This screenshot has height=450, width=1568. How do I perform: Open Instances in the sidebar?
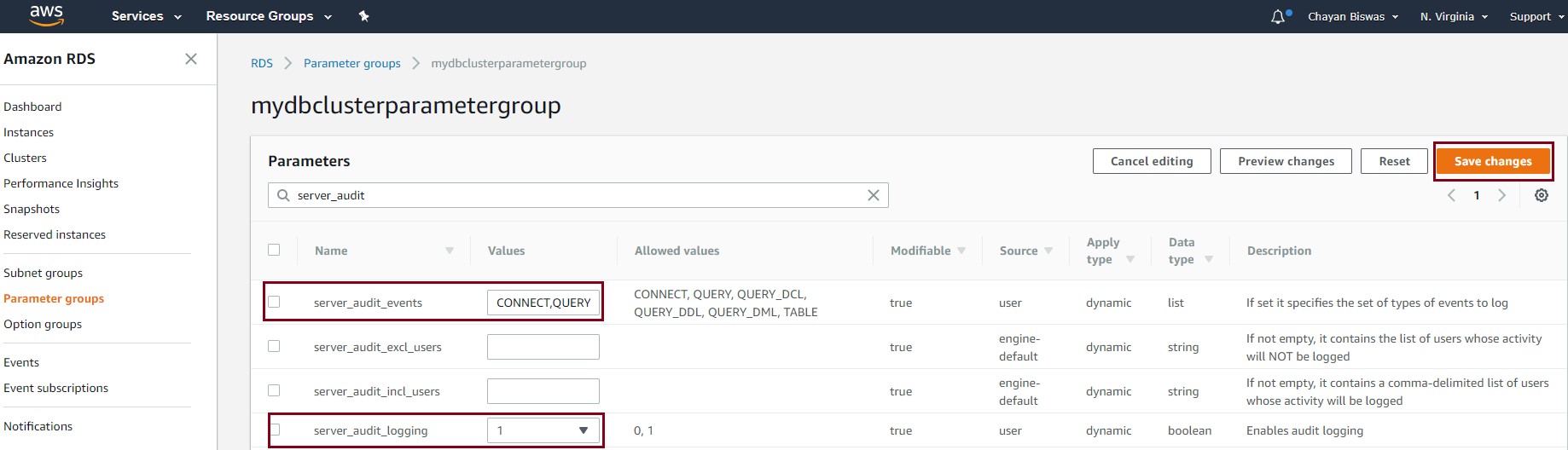(28, 132)
